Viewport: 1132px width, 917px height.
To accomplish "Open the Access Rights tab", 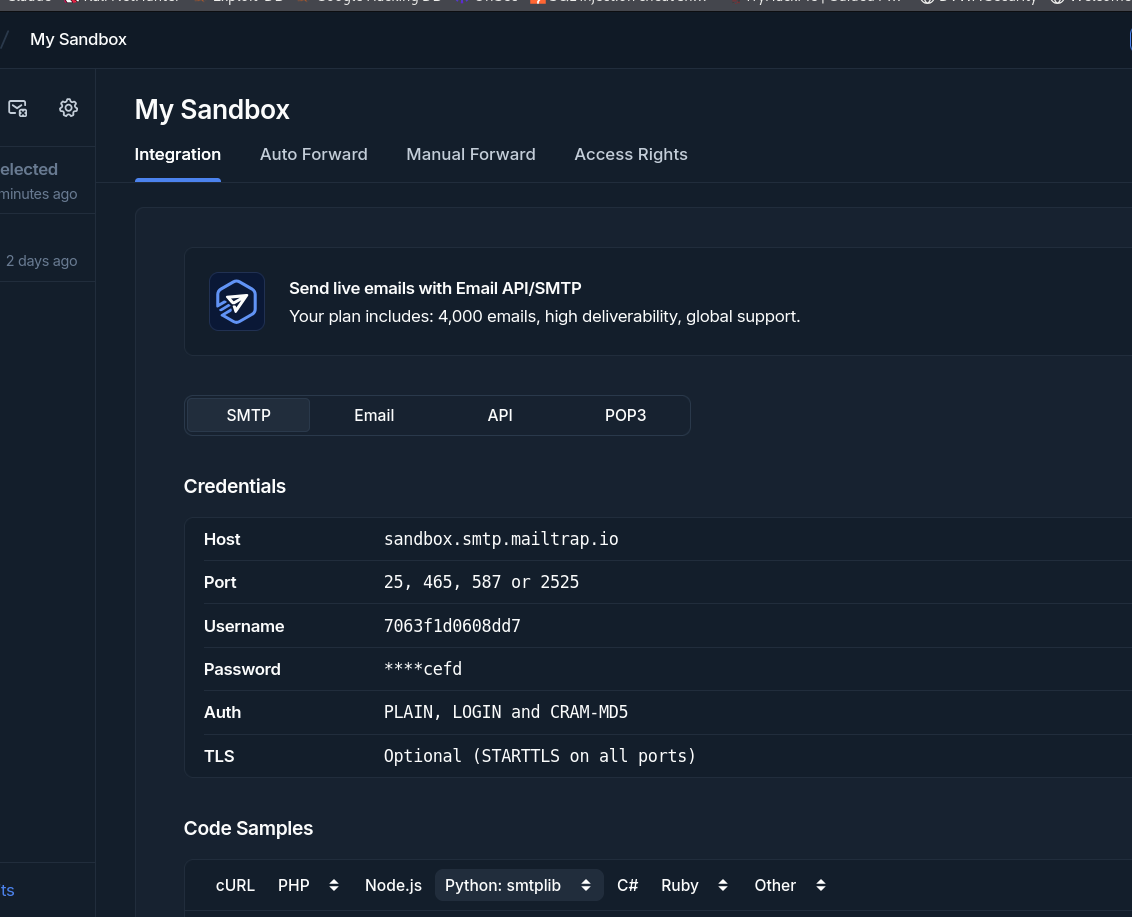I will coord(631,155).
